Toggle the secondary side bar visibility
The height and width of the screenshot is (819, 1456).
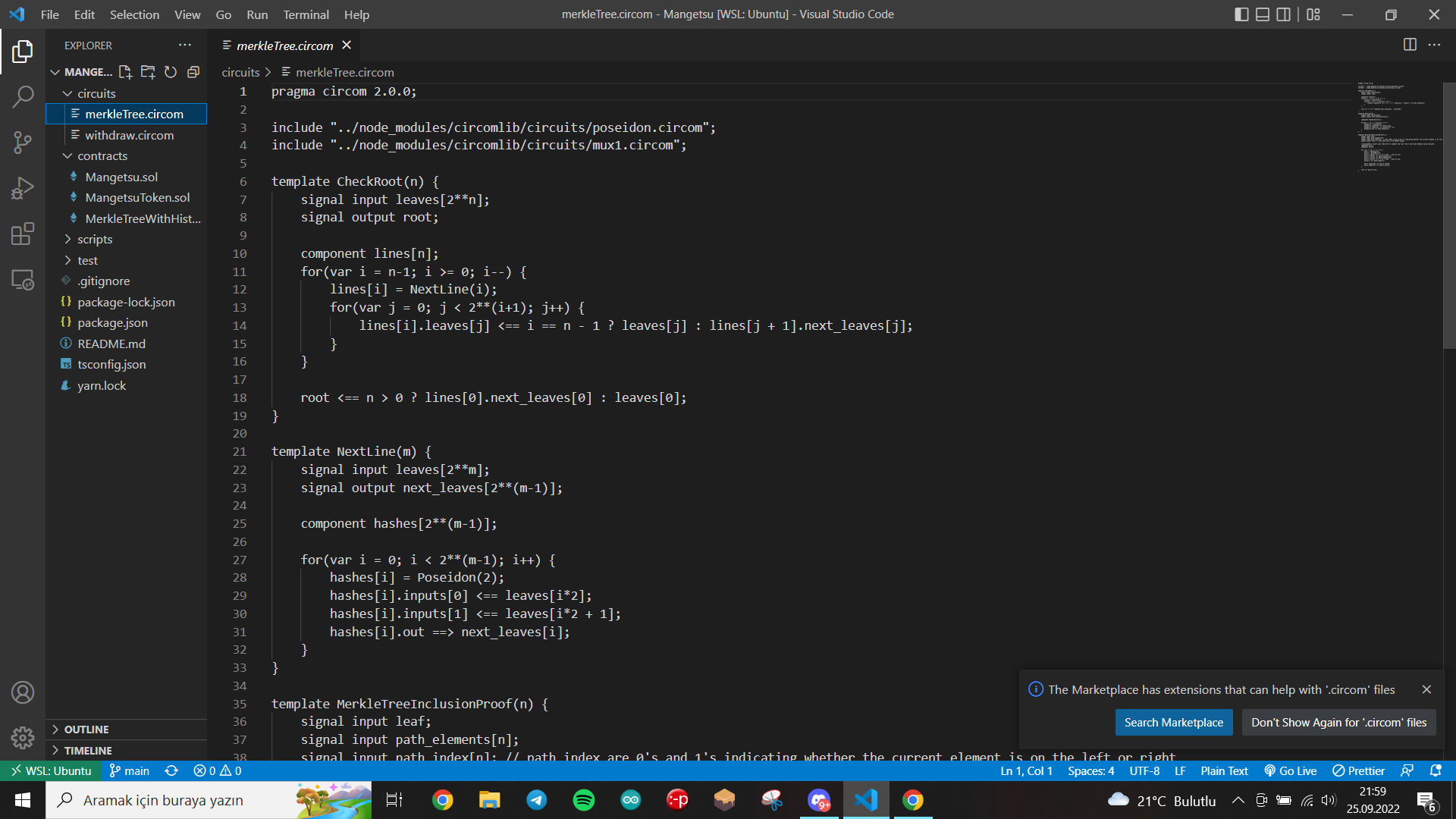point(1284,14)
